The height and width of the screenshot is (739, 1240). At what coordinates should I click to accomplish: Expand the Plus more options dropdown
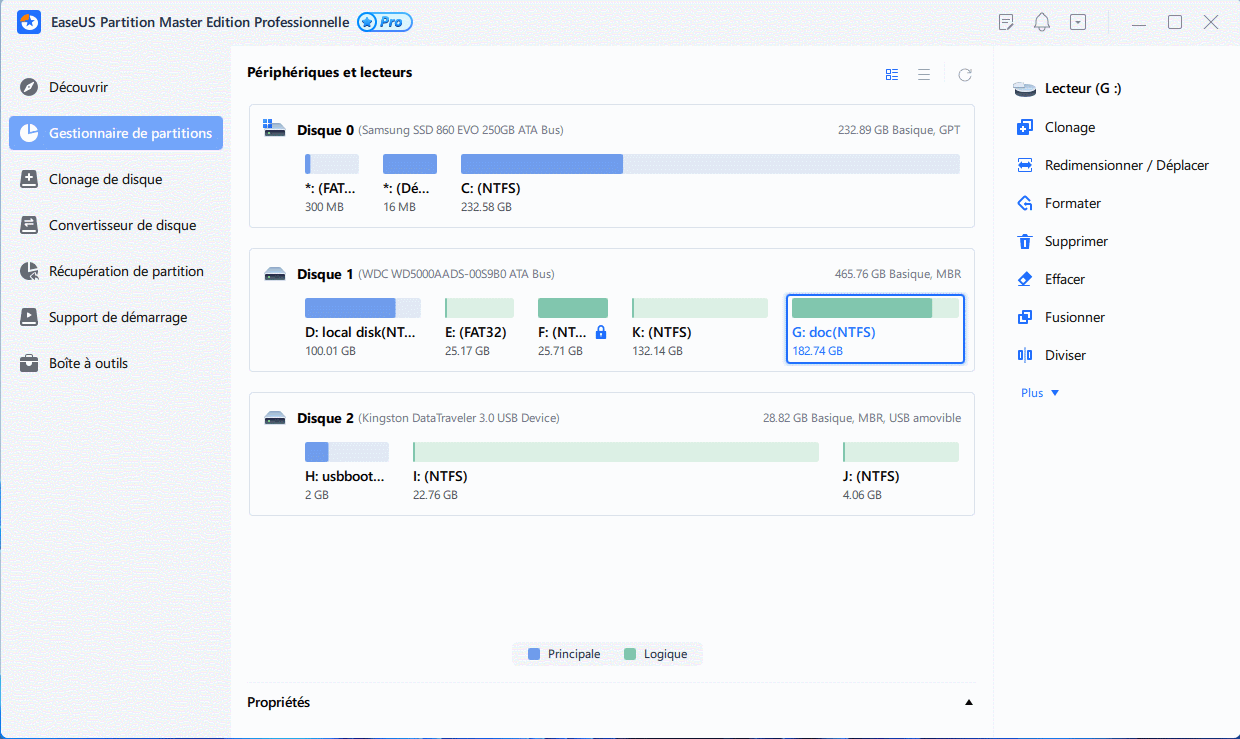[x=1040, y=393]
